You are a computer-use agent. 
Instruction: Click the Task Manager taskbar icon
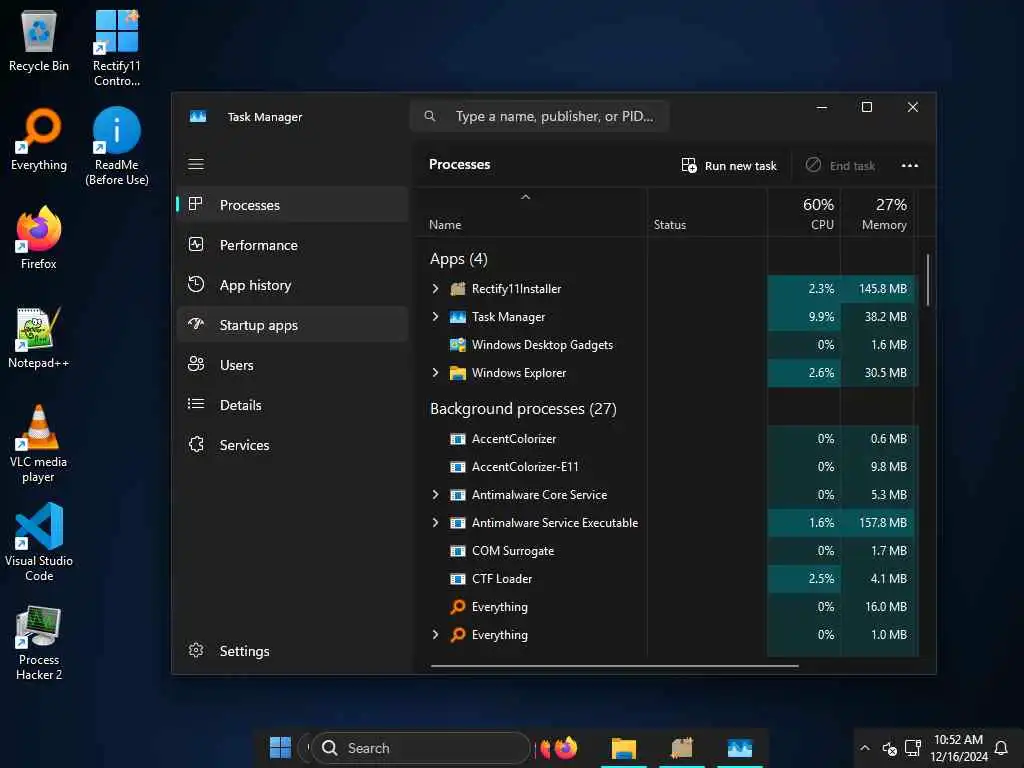click(x=740, y=748)
